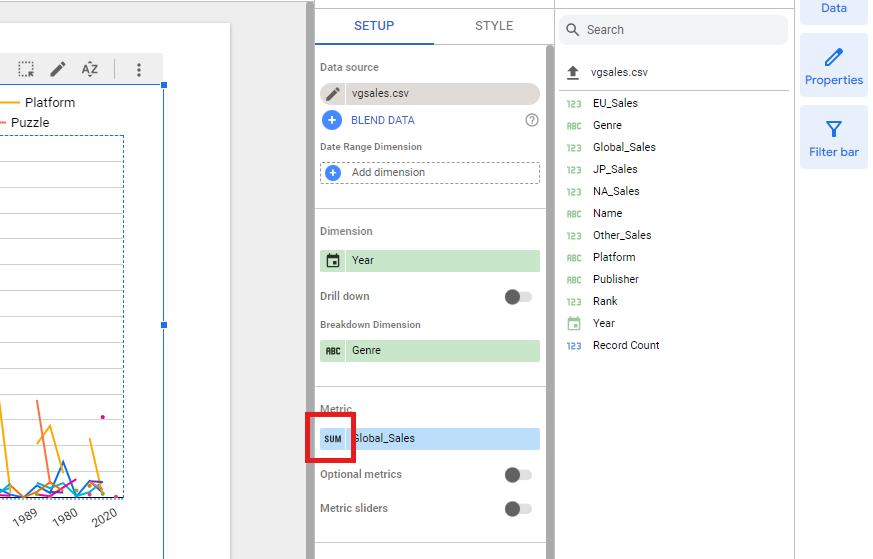Click the help icon next to Blend Data
Viewport: 873px width, 559px height.
532,120
